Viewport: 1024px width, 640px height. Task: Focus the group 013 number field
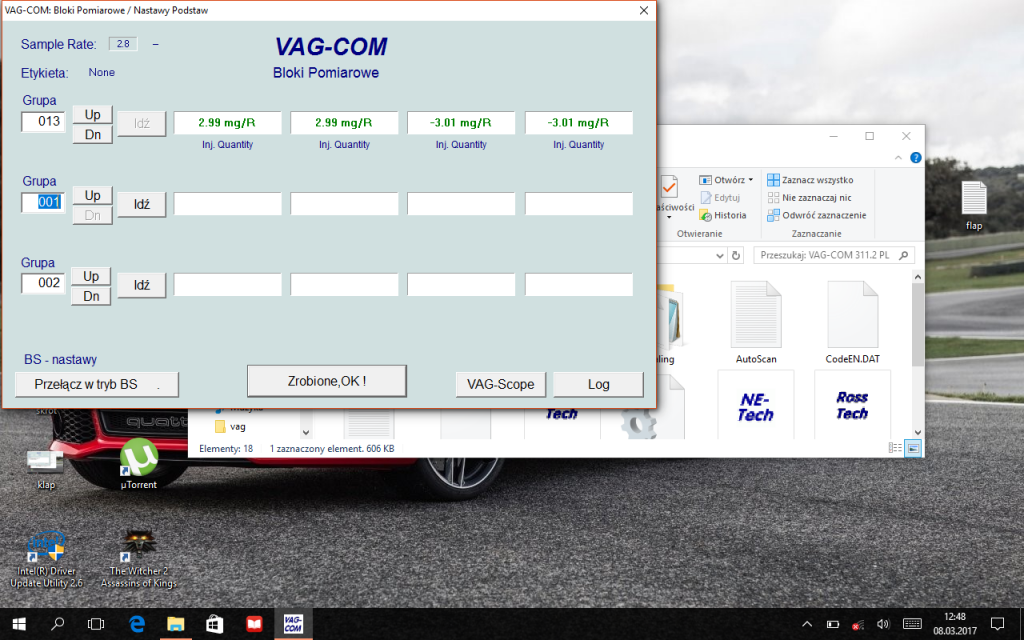pos(43,121)
